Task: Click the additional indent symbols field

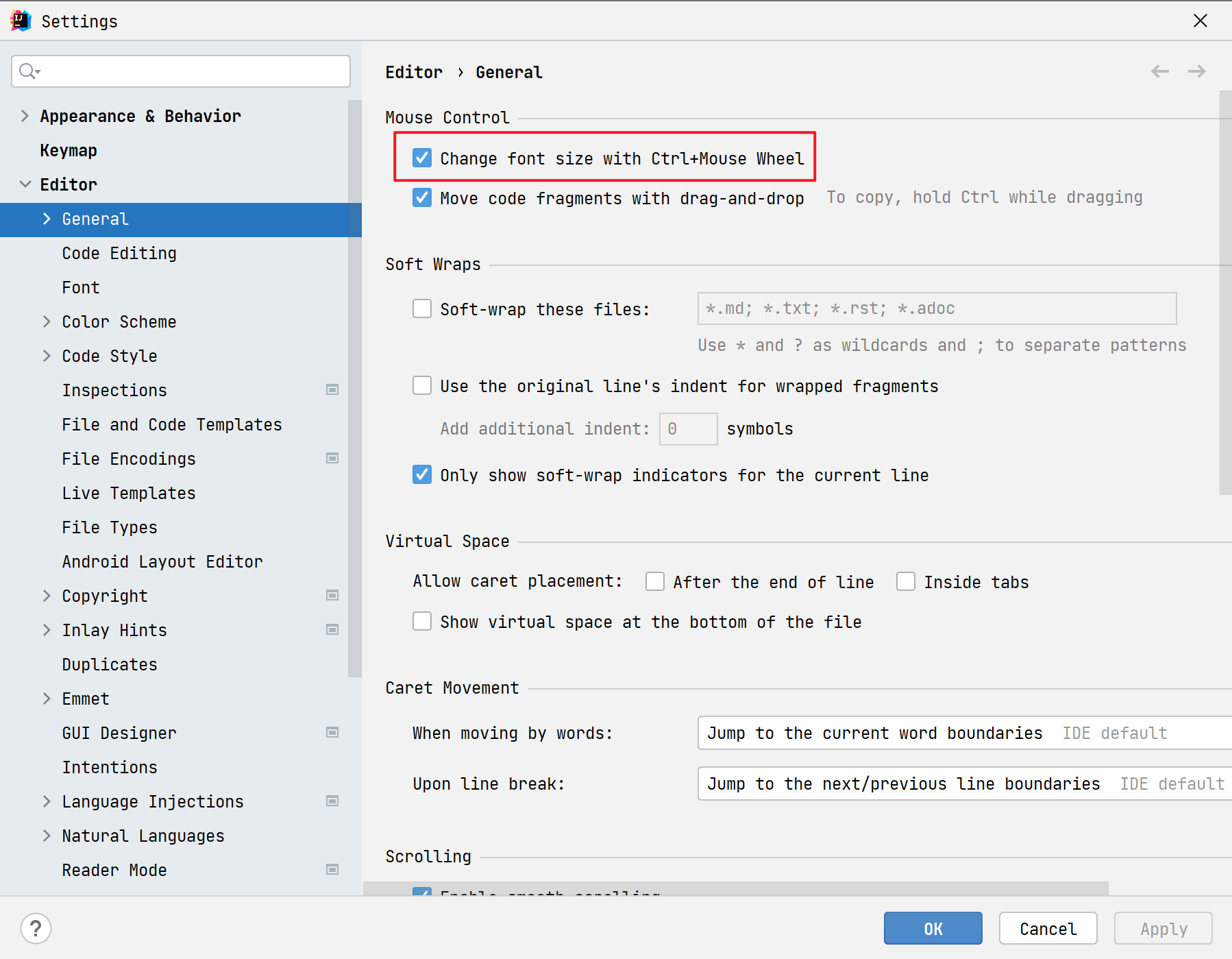Action: (688, 429)
